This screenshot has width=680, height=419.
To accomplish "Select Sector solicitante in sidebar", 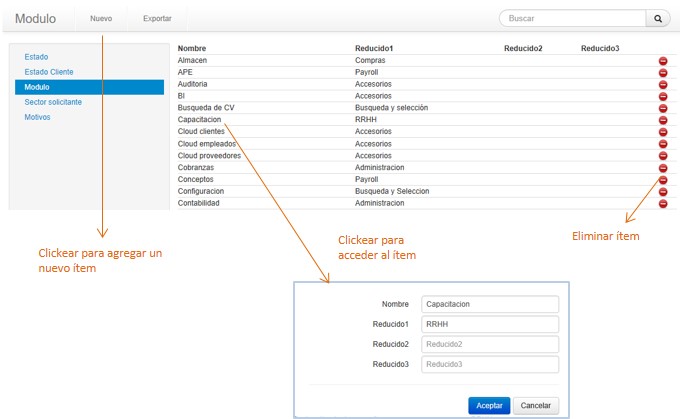I will [x=53, y=102].
